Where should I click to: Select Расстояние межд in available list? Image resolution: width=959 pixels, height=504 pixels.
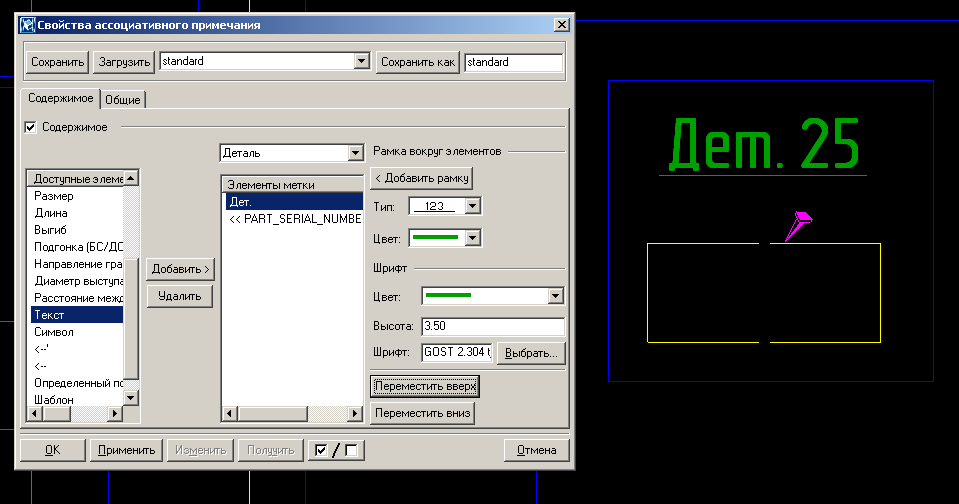pyautogui.click(x=76, y=298)
